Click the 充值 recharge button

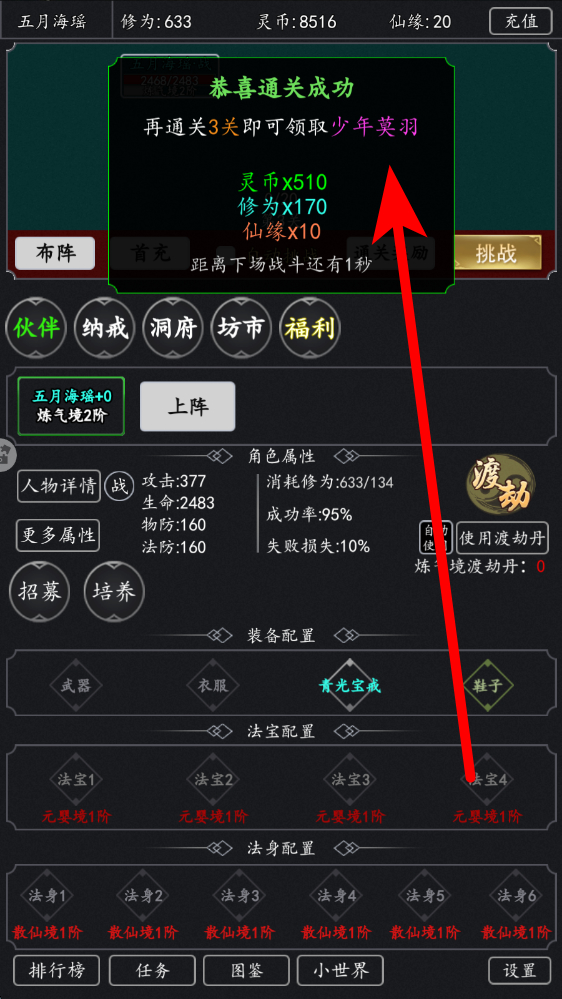click(521, 21)
